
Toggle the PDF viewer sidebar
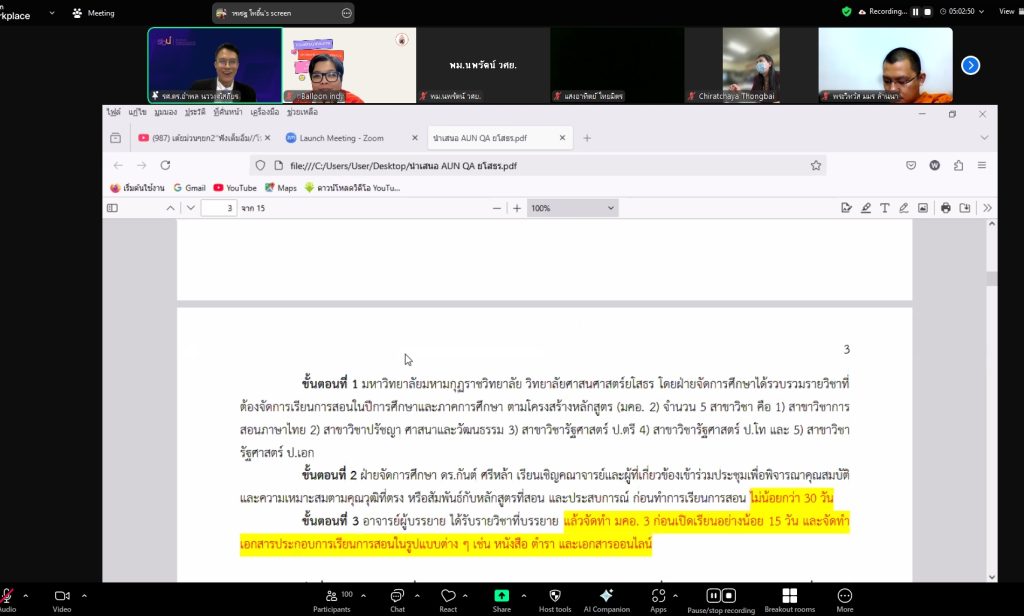point(112,208)
